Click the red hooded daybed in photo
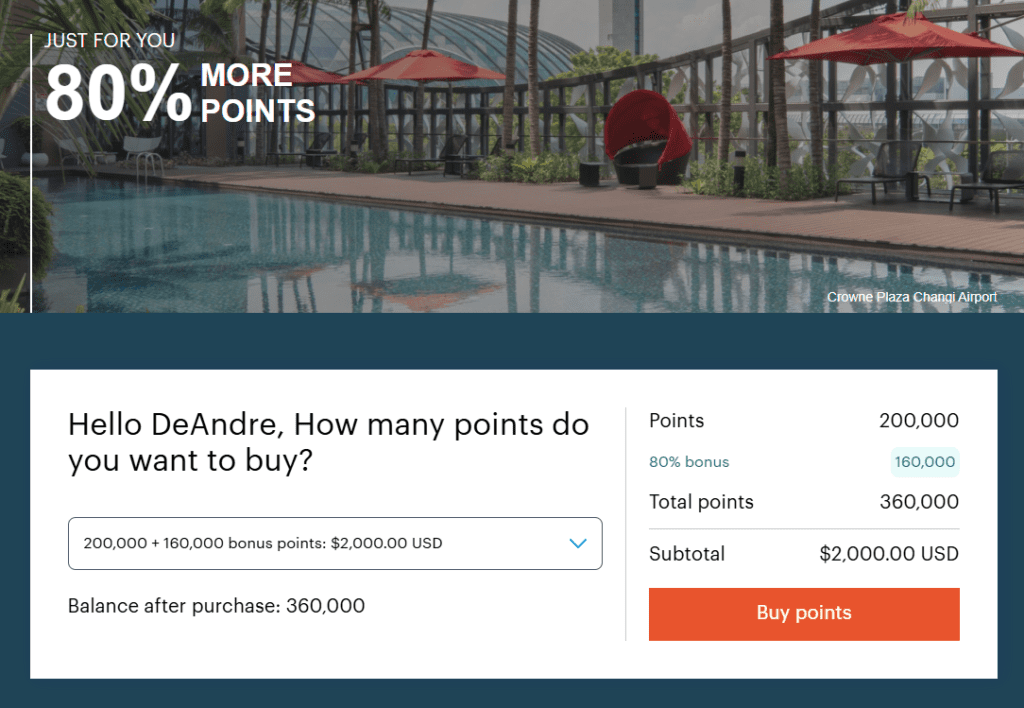1024x708 pixels. (648, 140)
